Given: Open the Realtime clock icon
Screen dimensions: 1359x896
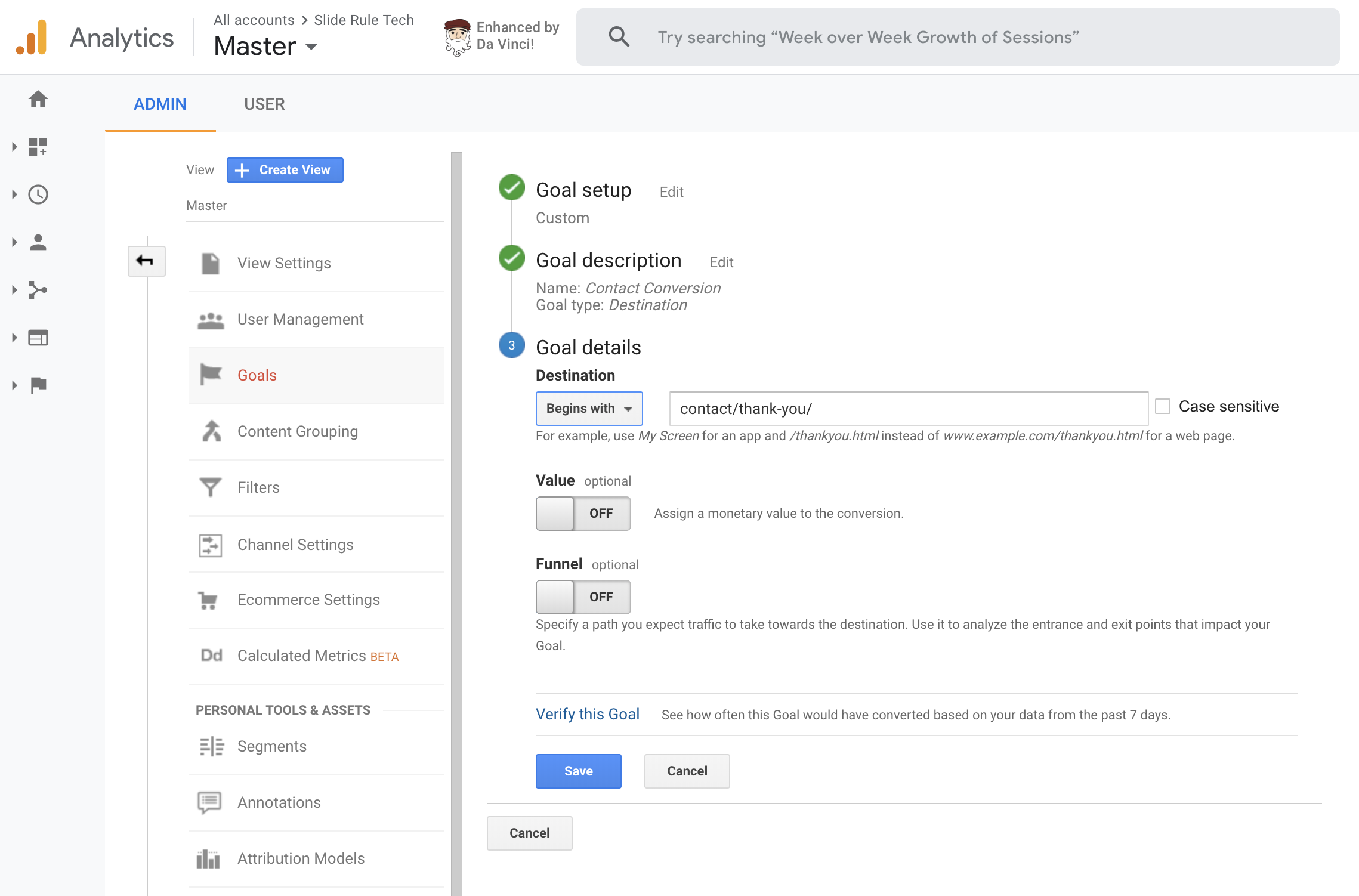Looking at the screenshot, I should (x=38, y=194).
